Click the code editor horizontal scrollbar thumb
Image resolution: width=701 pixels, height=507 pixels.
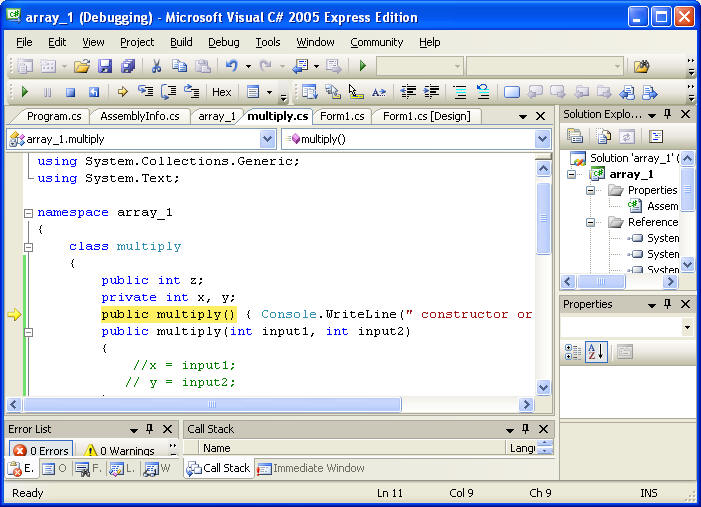[x=212, y=405]
